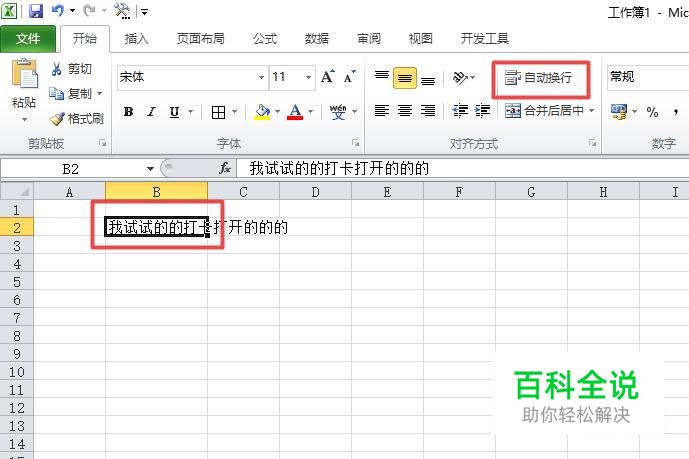Viewport: 689px width, 459px height.
Task: Switch to the 开发工具 ribbon tab
Action: 485,39
